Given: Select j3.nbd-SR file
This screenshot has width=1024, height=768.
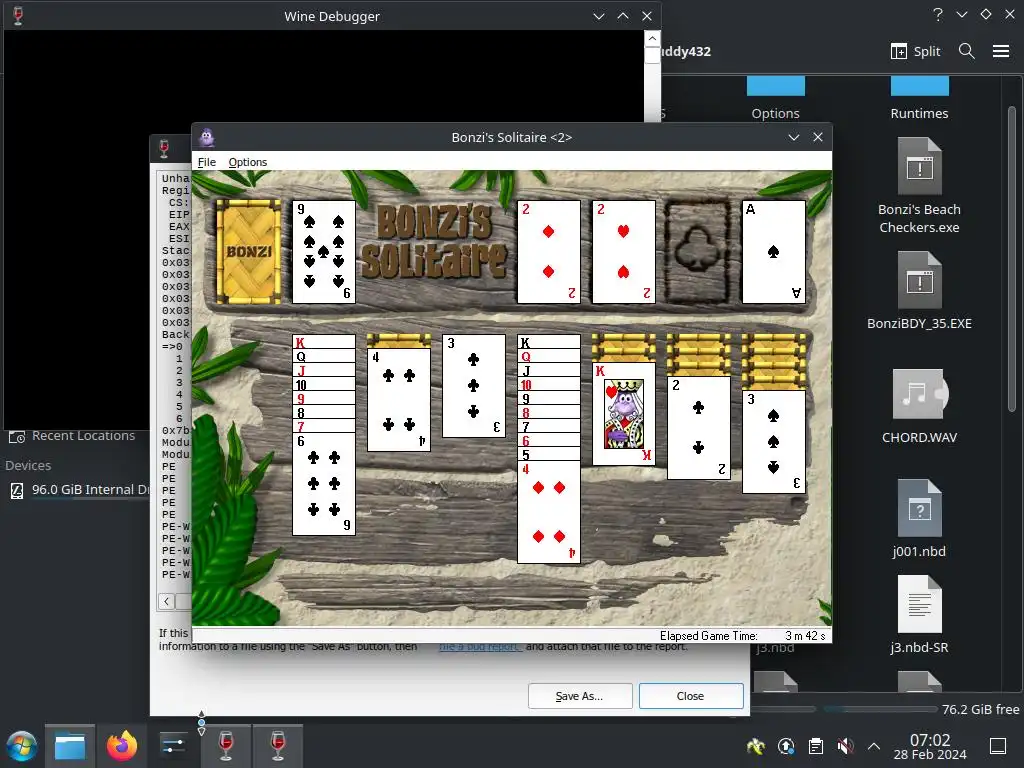Looking at the screenshot, I should (920, 615).
